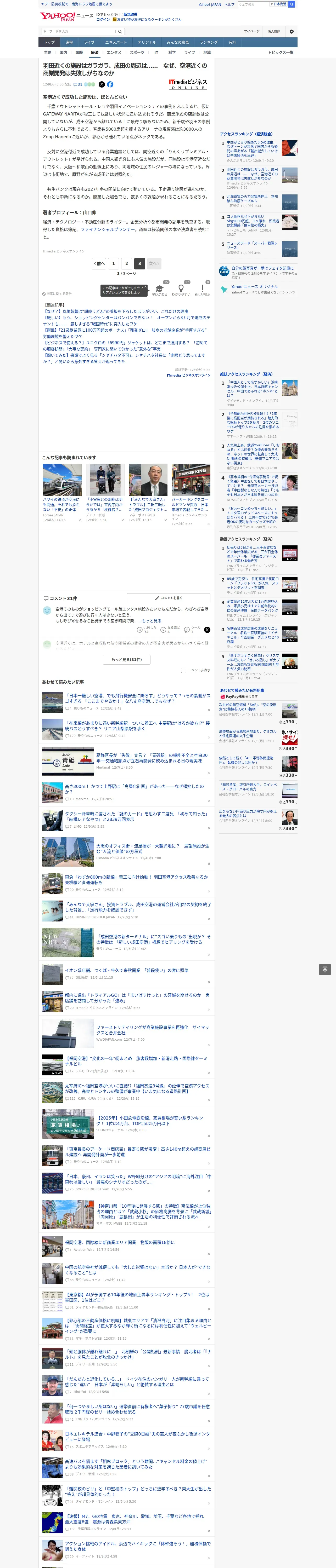Share the article on X
Image resolution: width=336 pixels, height=1568 pixels.
click(x=102, y=85)
